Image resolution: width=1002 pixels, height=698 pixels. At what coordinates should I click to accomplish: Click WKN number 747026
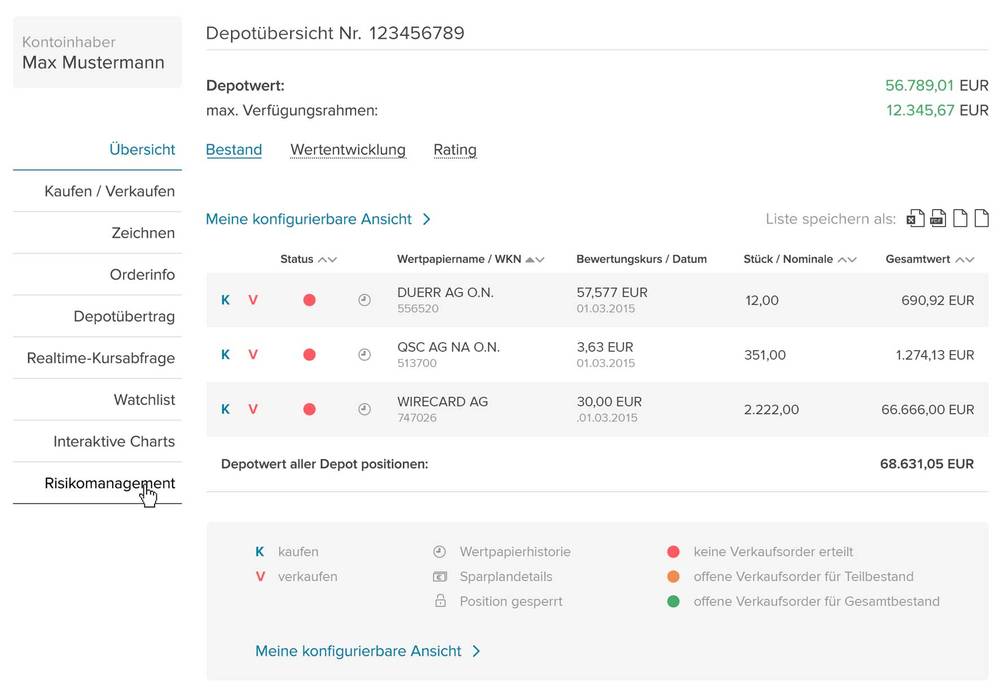click(x=417, y=418)
